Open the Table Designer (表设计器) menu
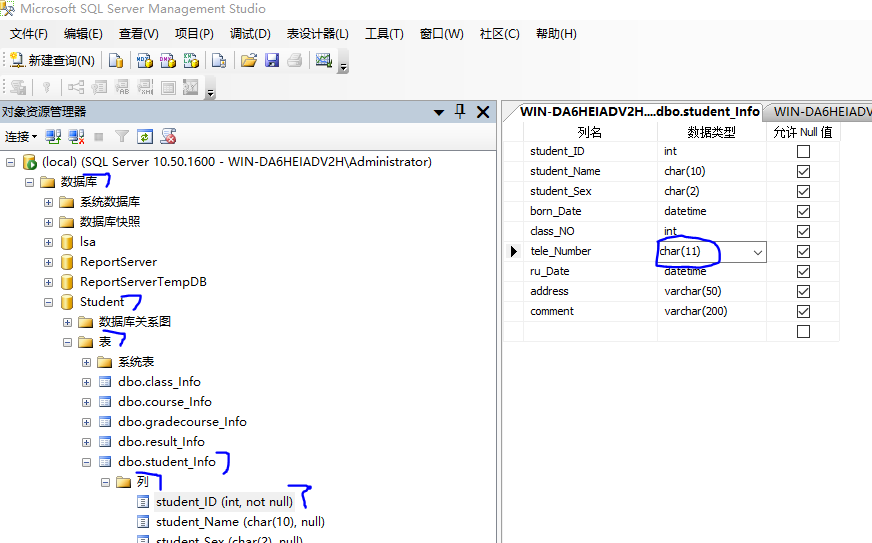The image size is (872, 543). point(318,34)
